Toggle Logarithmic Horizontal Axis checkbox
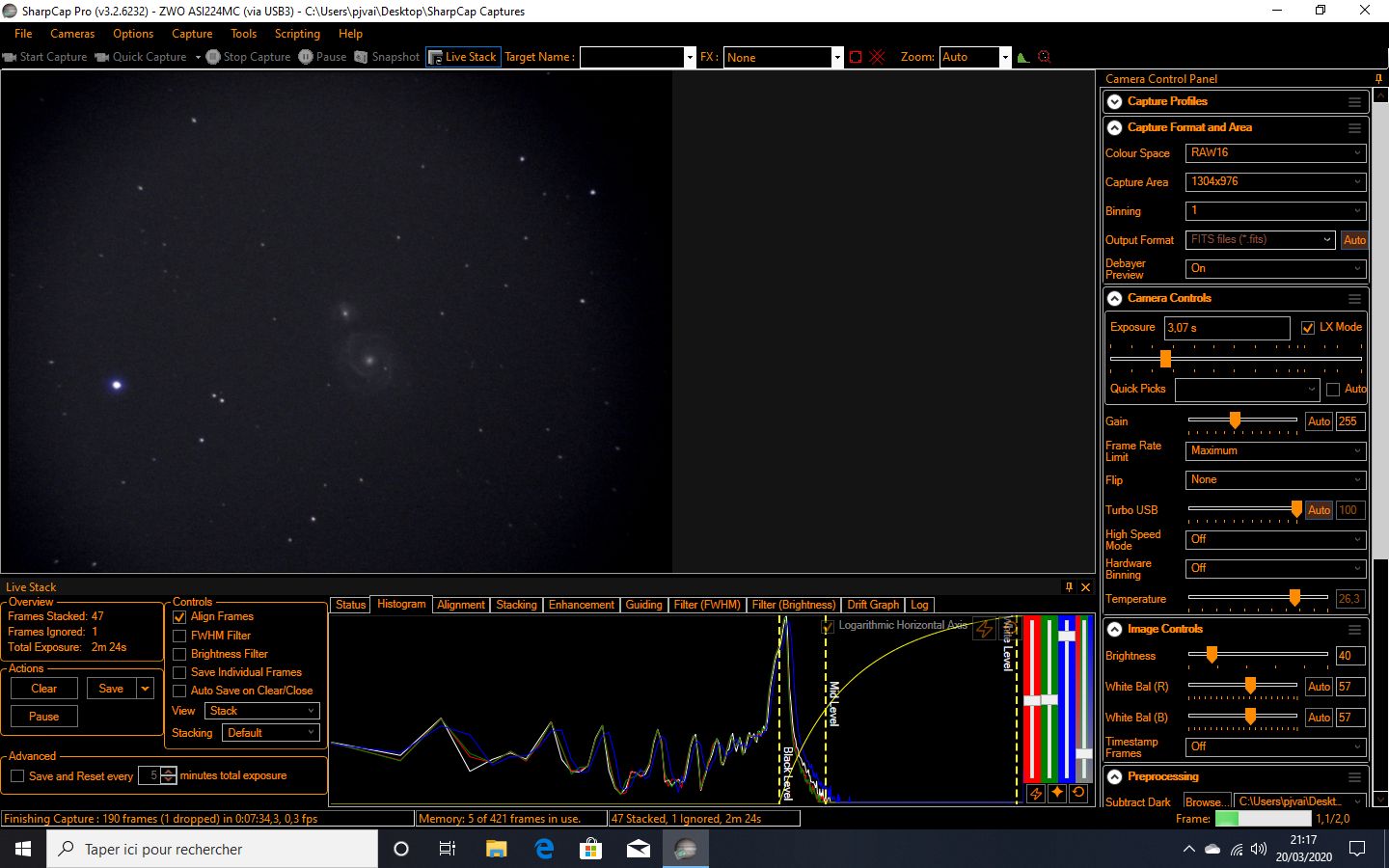Viewport: 1389px width, 868px height. (828, 626)
